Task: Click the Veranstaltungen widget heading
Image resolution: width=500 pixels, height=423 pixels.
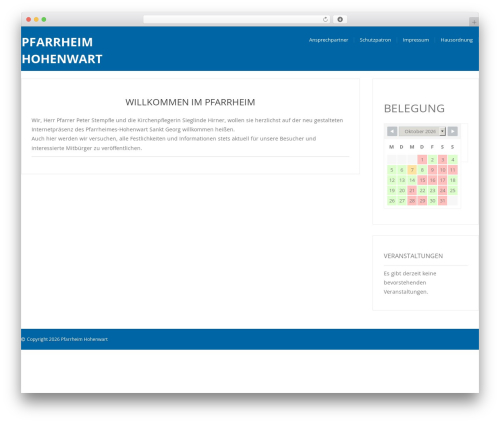Action: [413, 256]
